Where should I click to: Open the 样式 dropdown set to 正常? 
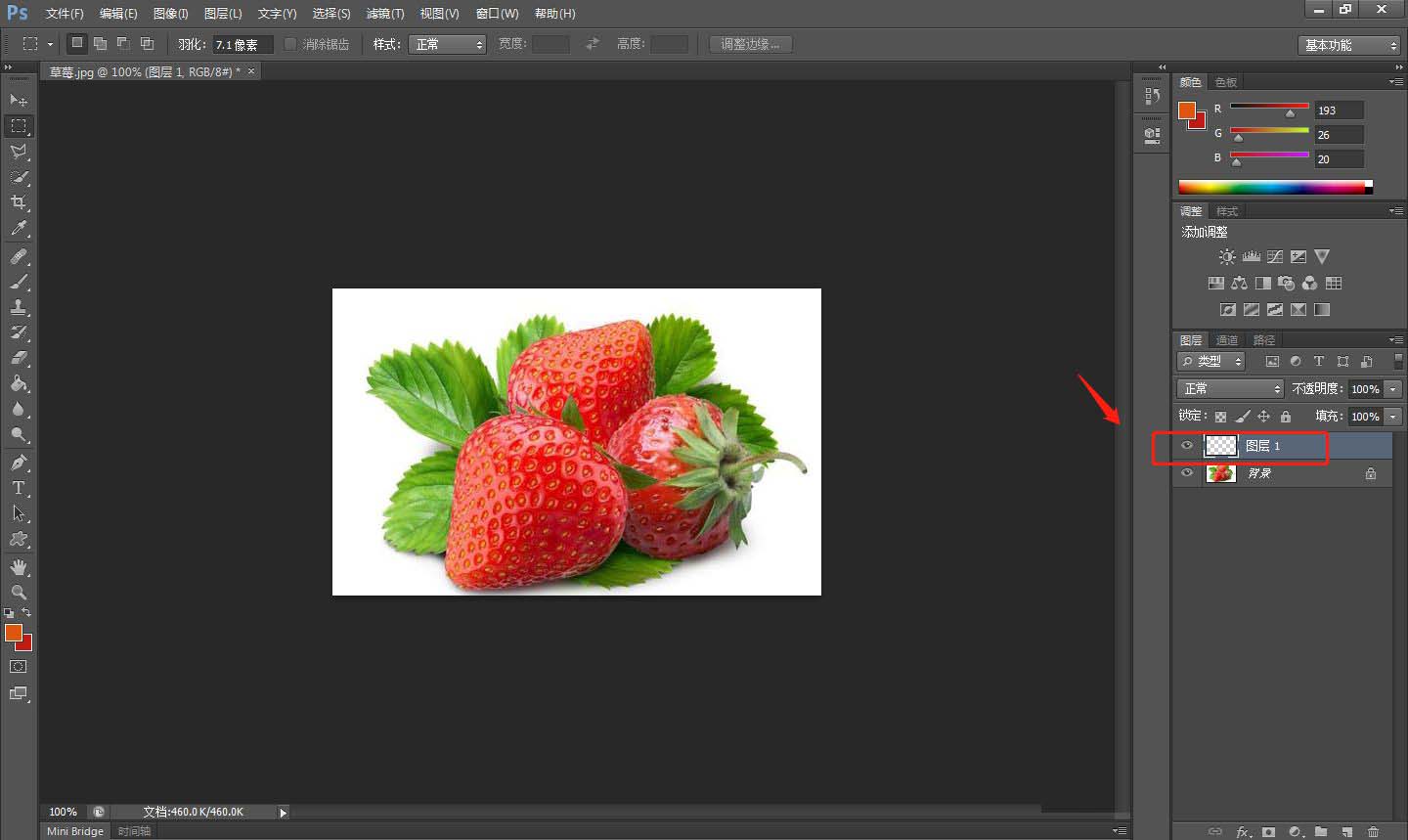(448, 44)
